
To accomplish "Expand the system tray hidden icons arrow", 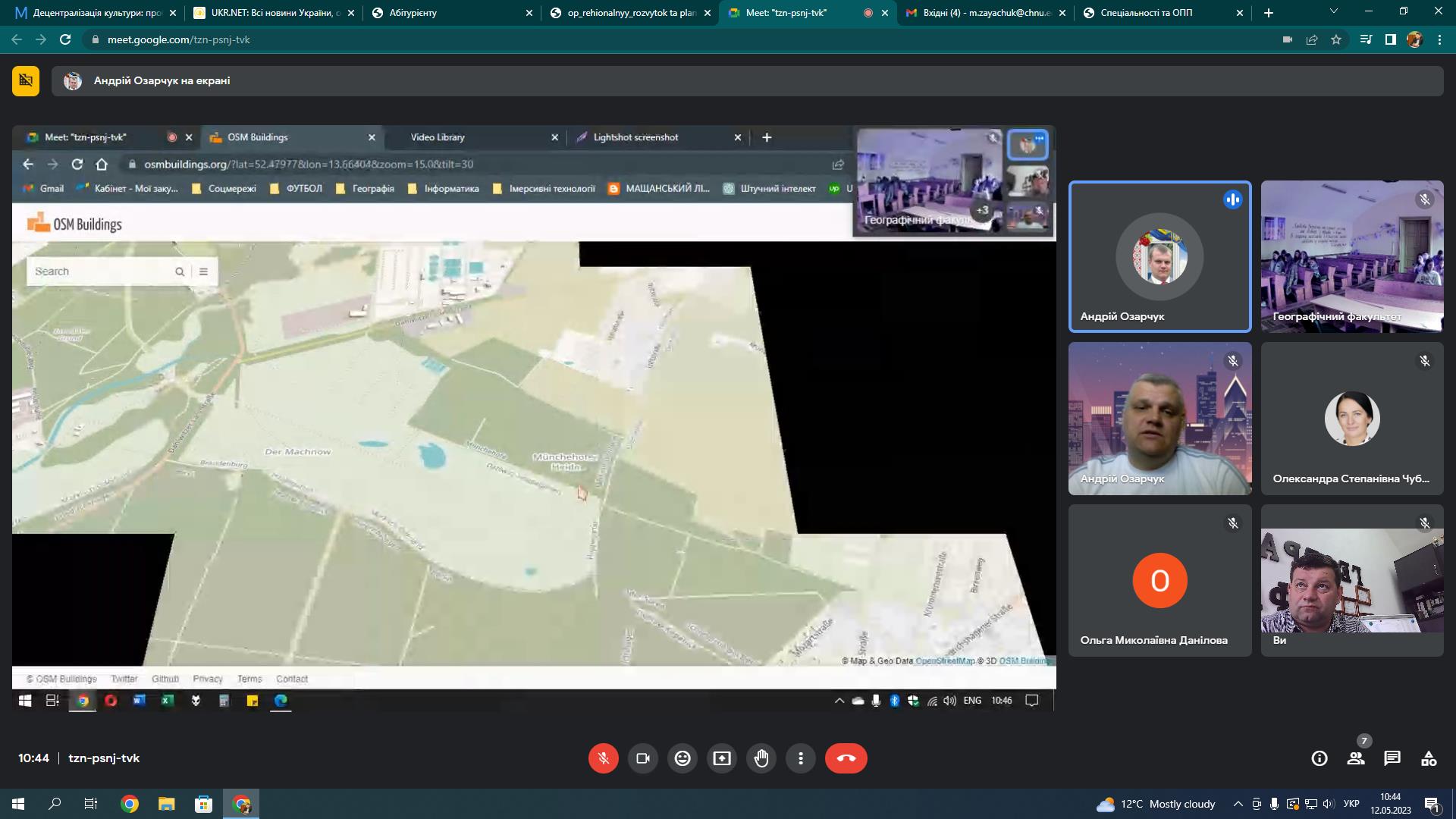I will [1238, 804].
